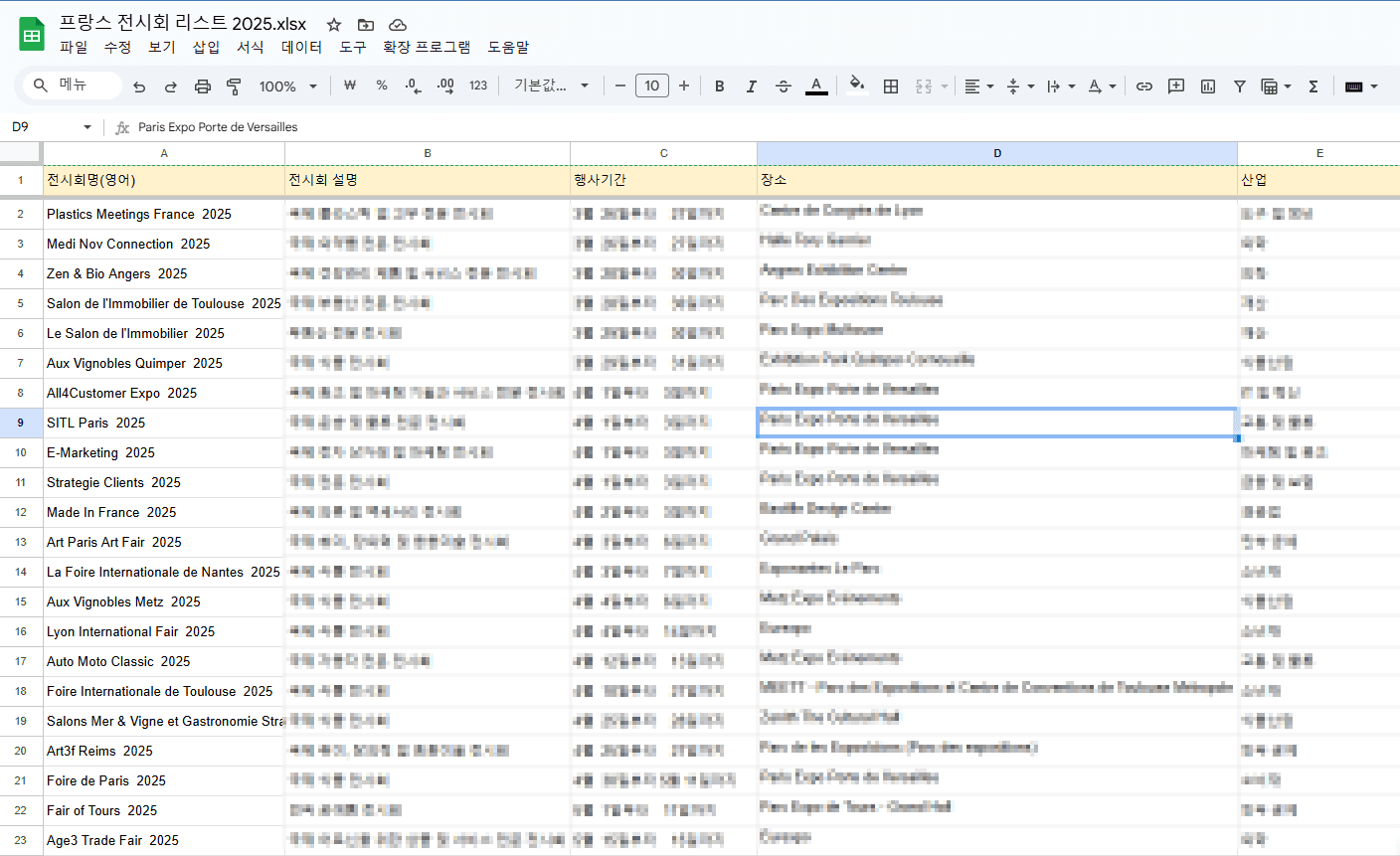The width and height of the screenshot is (1400, 856).
Task: Open the 100% zoom dropdown
Action: [287, 86]
